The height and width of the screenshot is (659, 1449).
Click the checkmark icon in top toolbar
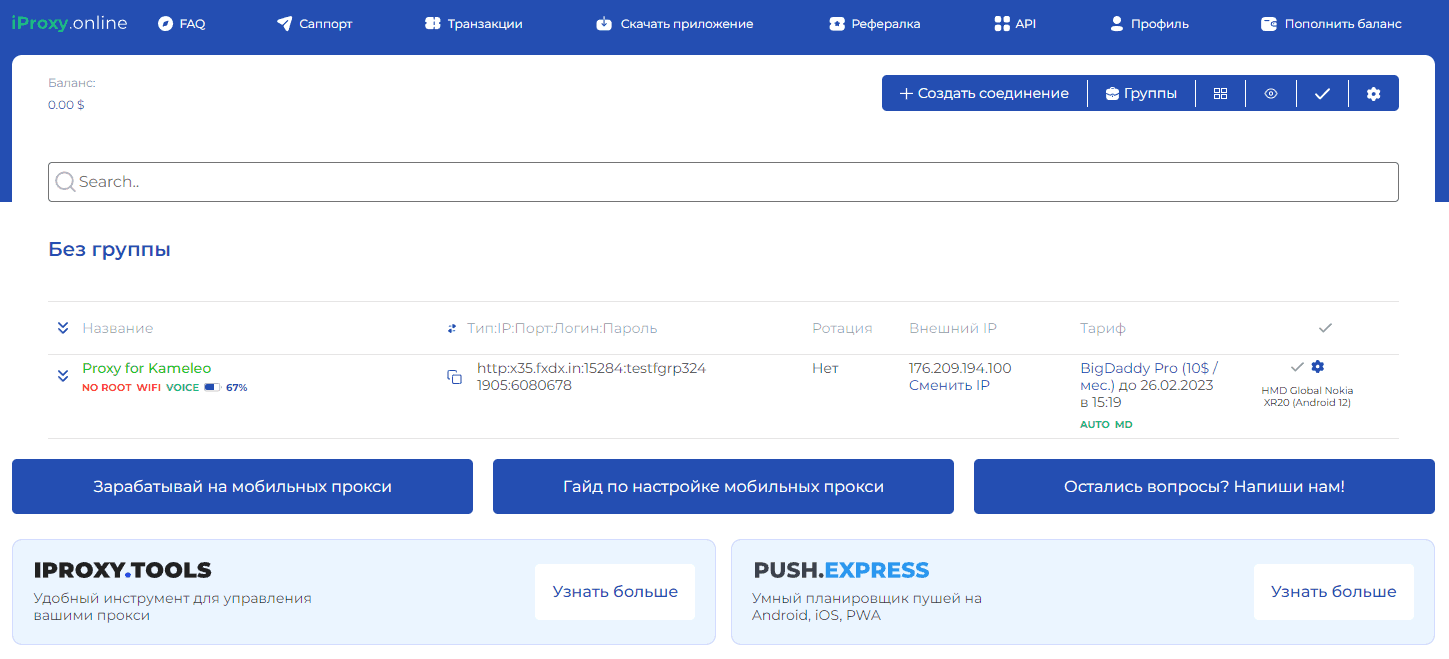click(x=1322, y=93)
